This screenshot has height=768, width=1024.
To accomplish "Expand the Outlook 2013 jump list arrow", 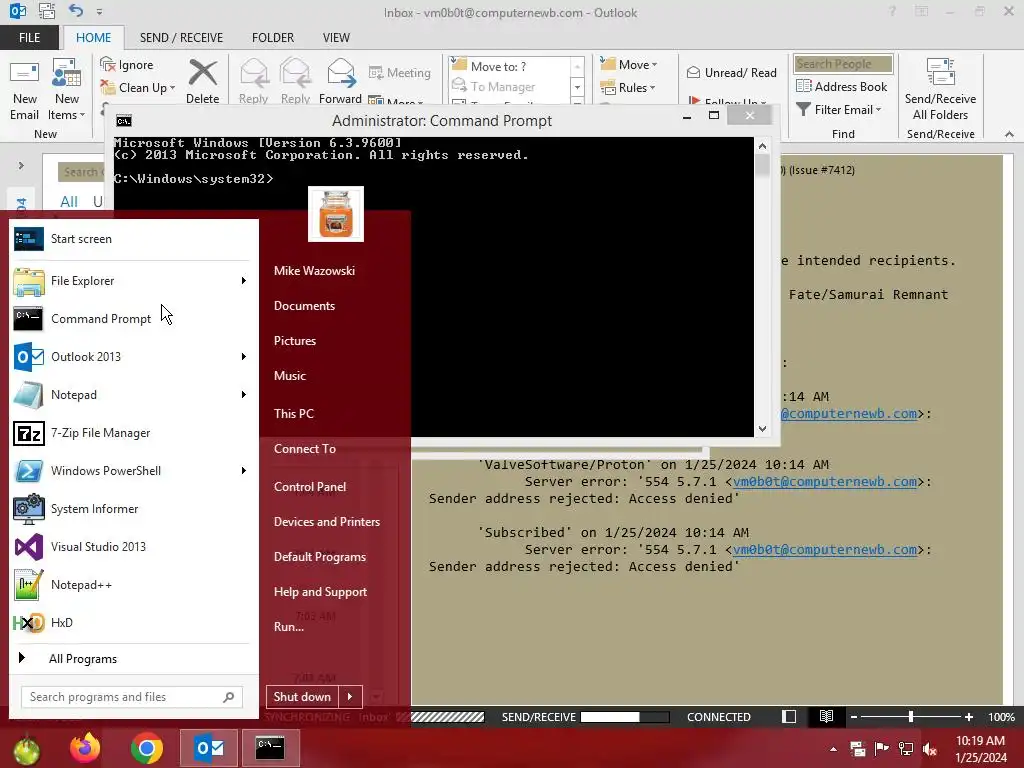I will tap(244, 357).
